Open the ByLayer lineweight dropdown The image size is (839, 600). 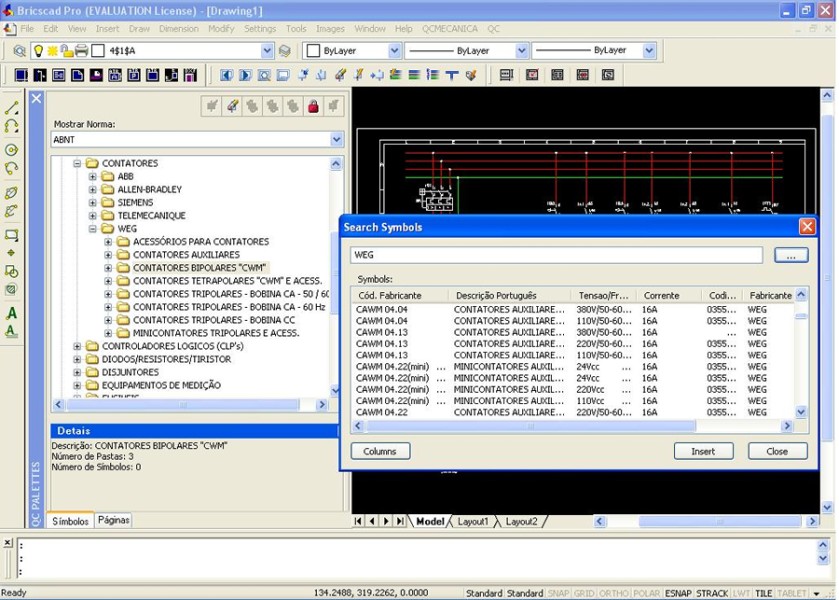pyautogui.click(x=649, y=50)
